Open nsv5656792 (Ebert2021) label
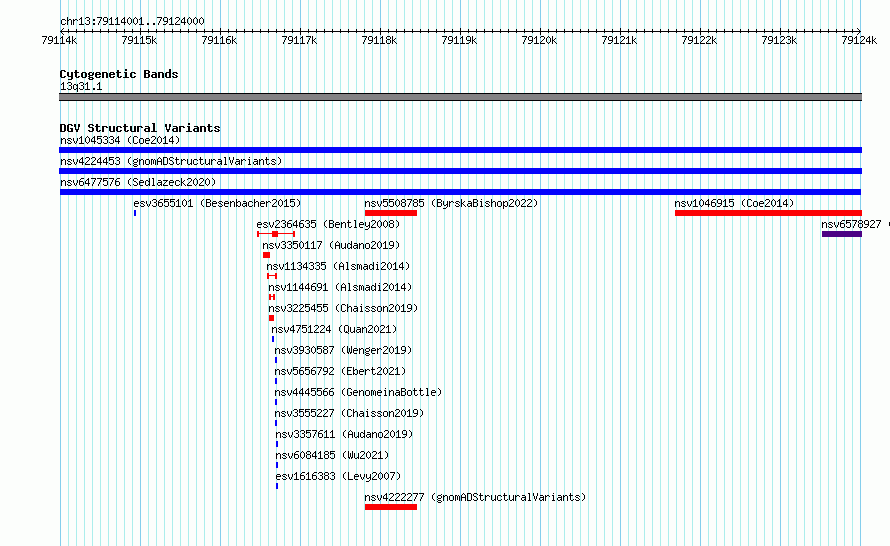 (340, 371)
